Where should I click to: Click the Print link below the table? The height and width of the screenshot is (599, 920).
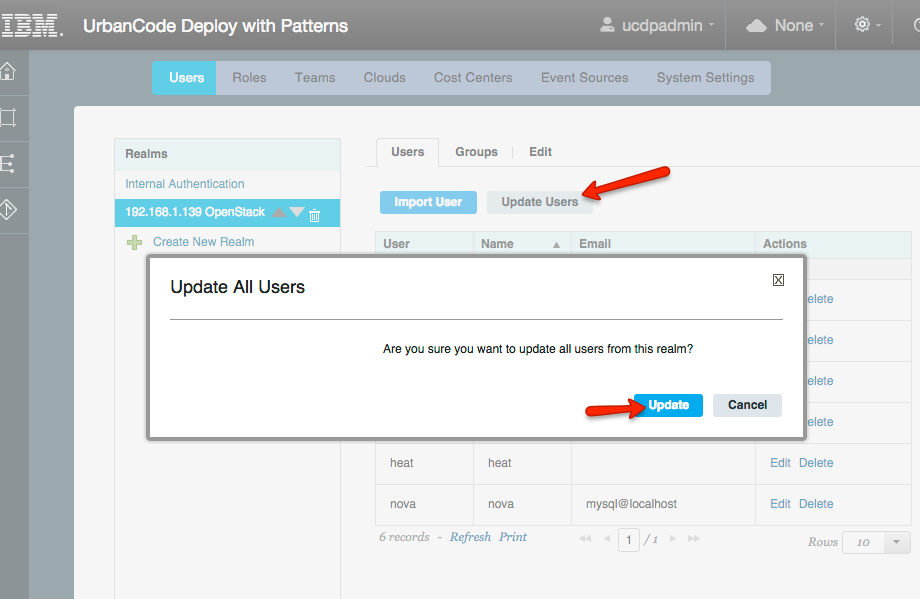point(513,537)
